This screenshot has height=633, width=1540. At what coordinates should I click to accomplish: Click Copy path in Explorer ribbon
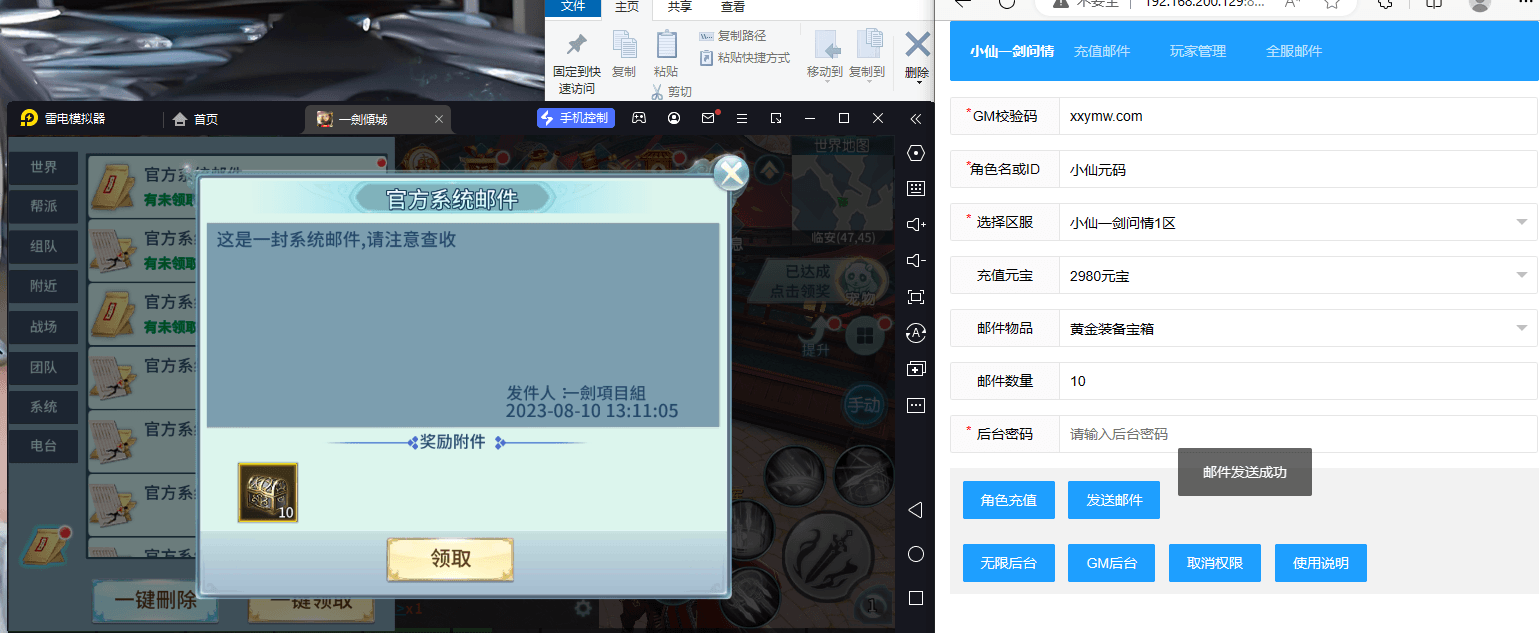pyautogui.click(x=732, y=36)
